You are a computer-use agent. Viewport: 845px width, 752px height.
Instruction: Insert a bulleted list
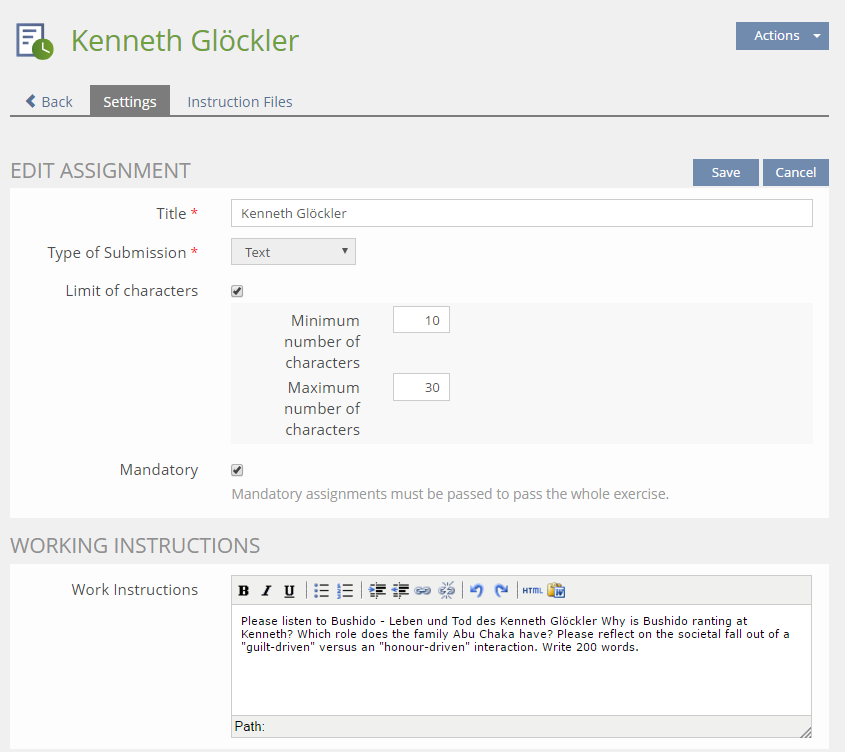321,590
